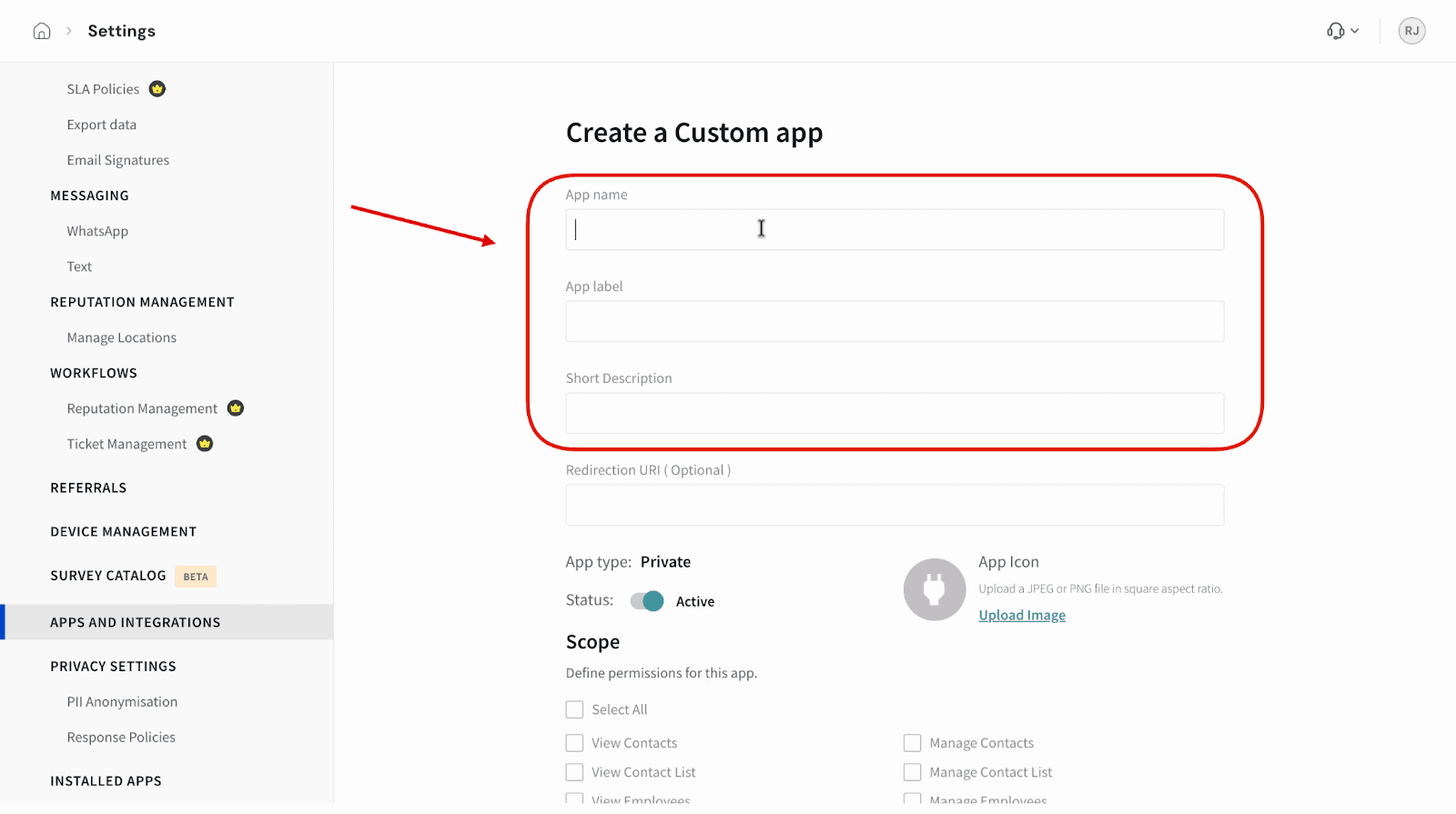The image size is (1456, 814).
Task: Click the Scope heading
Action: click(x=592, y=642)
